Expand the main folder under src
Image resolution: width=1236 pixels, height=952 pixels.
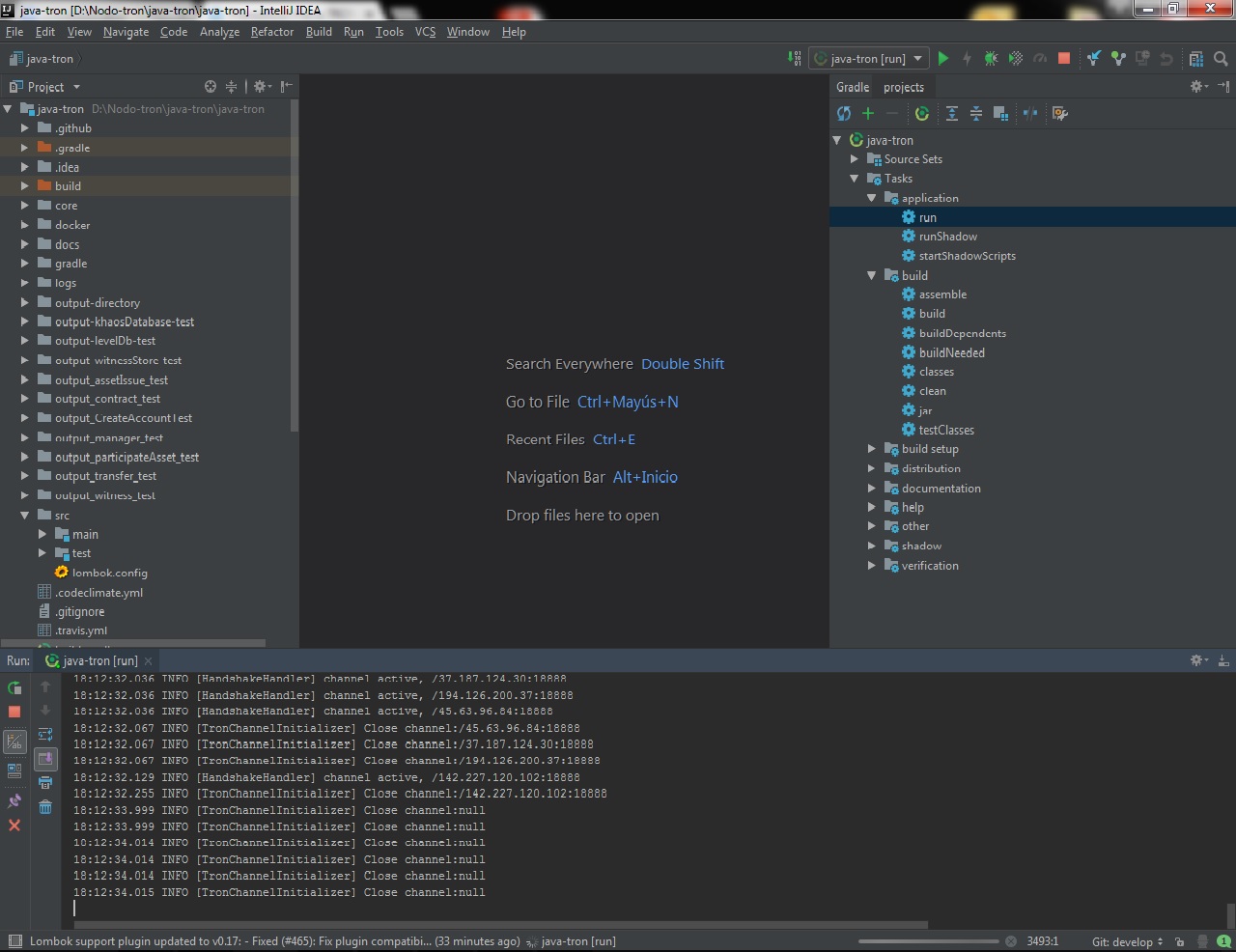pyautogui.click(x=42, y=534)
